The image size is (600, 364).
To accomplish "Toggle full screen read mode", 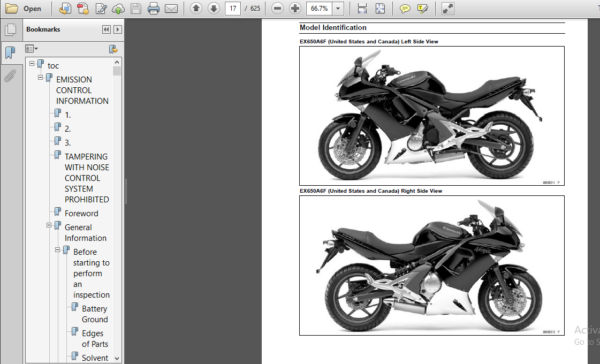I will pos(448,8).
